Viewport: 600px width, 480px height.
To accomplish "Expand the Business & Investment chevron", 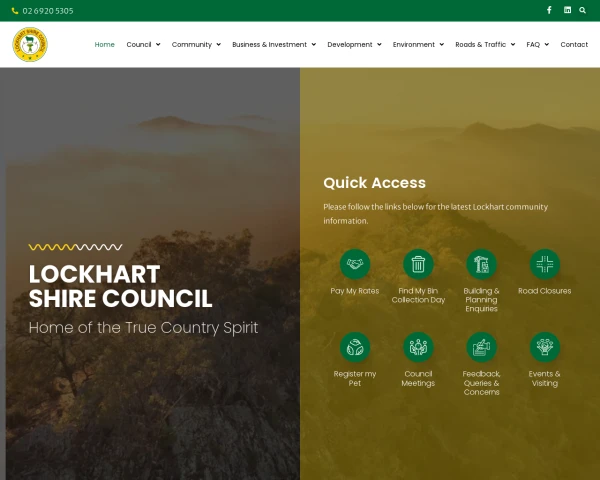I will pyautogui.click(x=313, y=44).
